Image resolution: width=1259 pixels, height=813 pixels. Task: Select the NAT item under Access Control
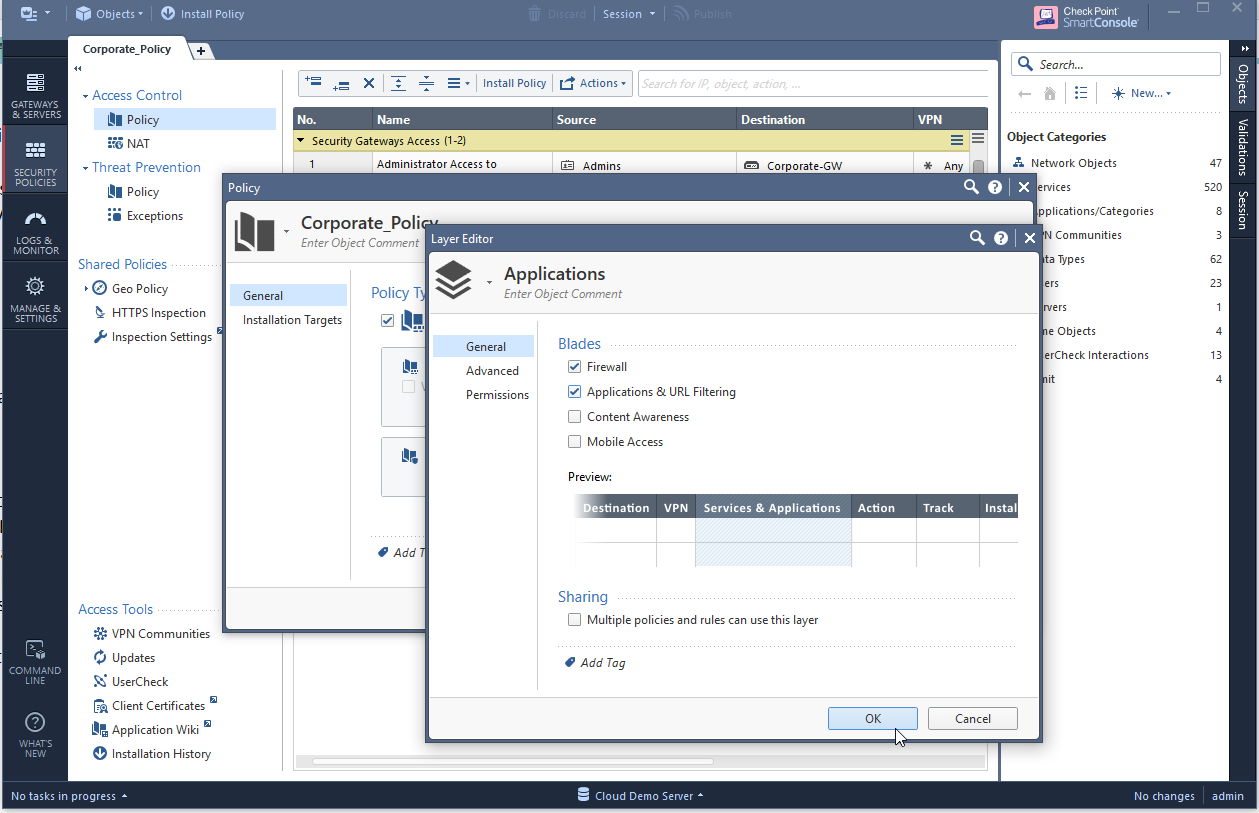click(x=129, y=144)
